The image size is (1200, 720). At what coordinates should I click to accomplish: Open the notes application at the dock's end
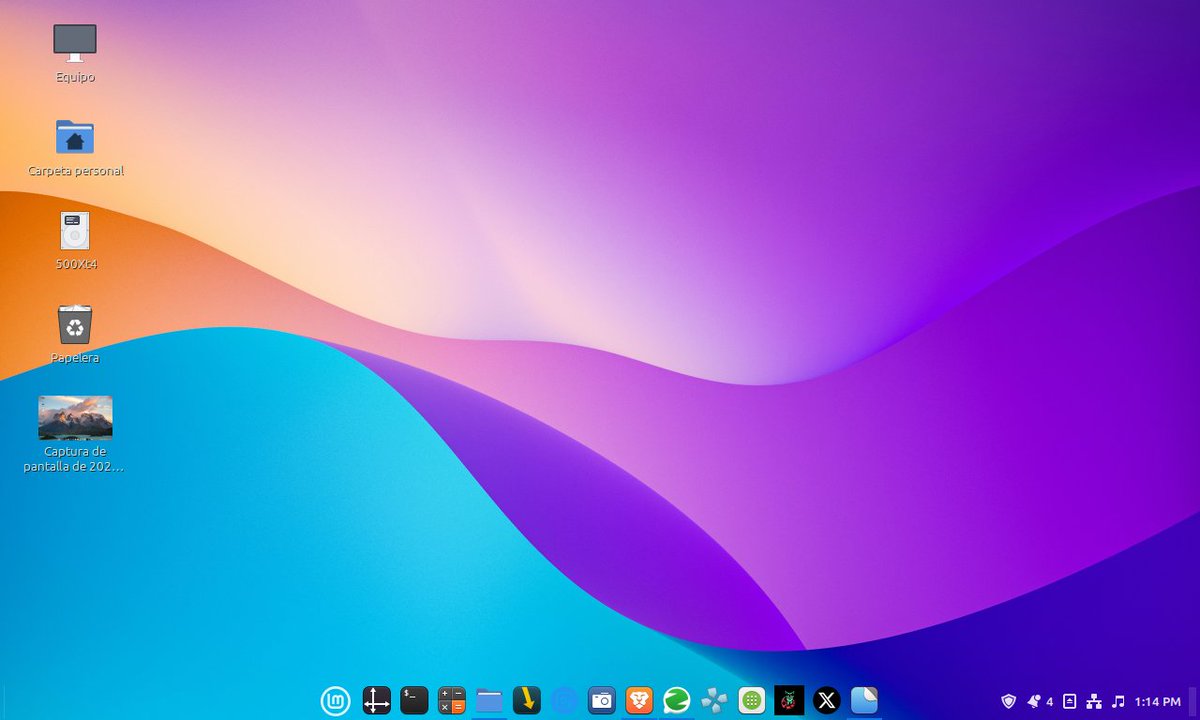point(863,700)
